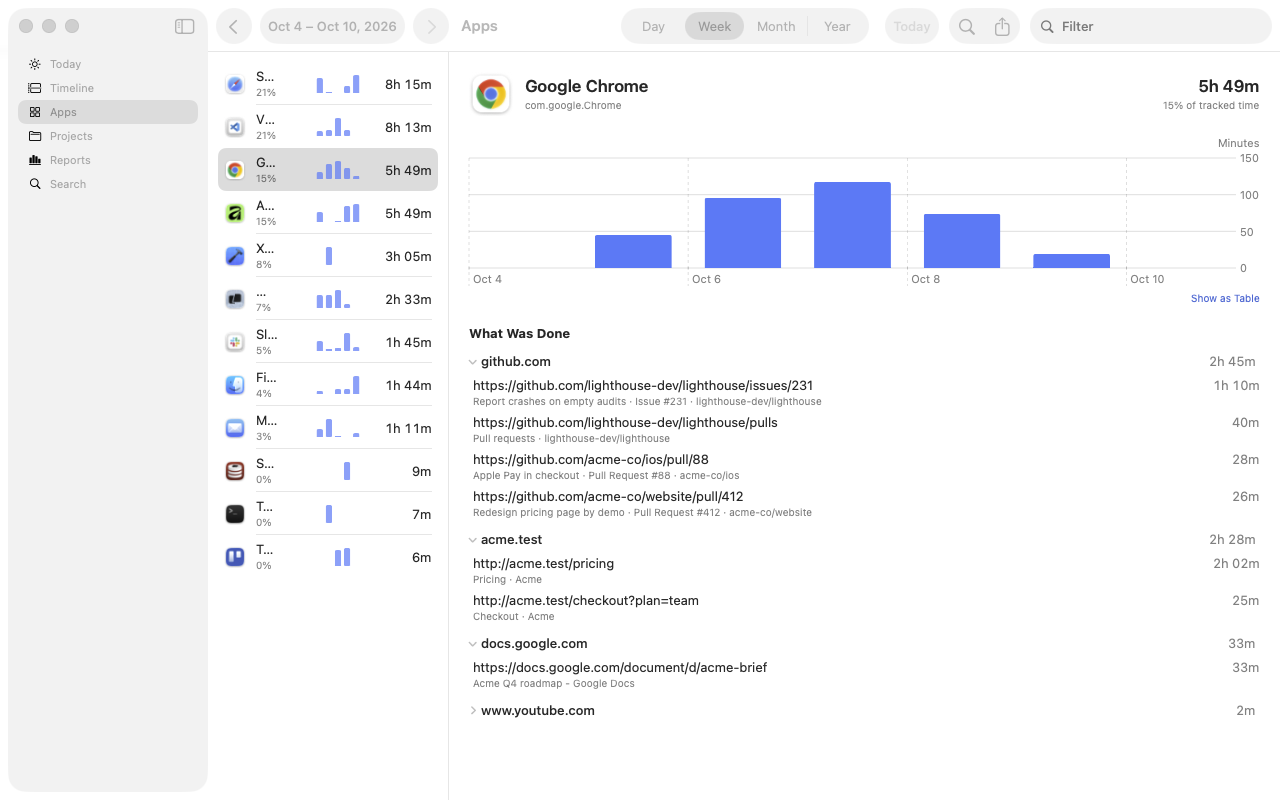1280x800 pixels.
Task: Click the Reports bar chart icon
Action: coord(35,160)
